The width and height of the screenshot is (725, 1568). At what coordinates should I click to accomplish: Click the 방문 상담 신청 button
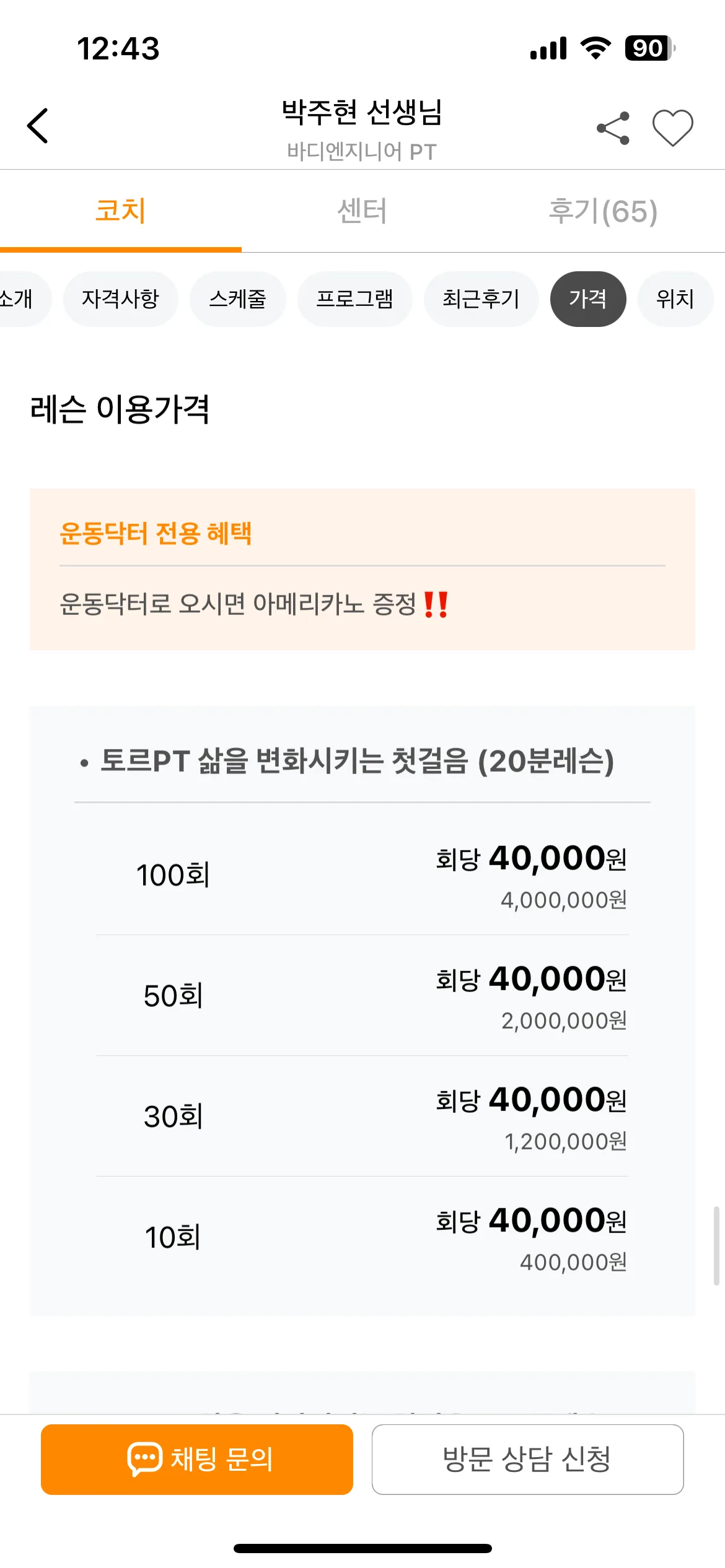[x=528, y=1460]
